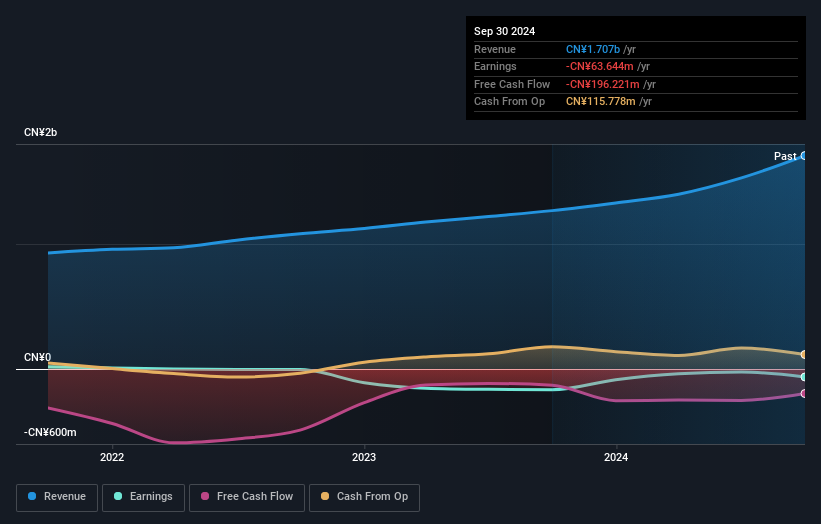Click the Sep 30 2024 tooltip date

click(x=504, y=31)
